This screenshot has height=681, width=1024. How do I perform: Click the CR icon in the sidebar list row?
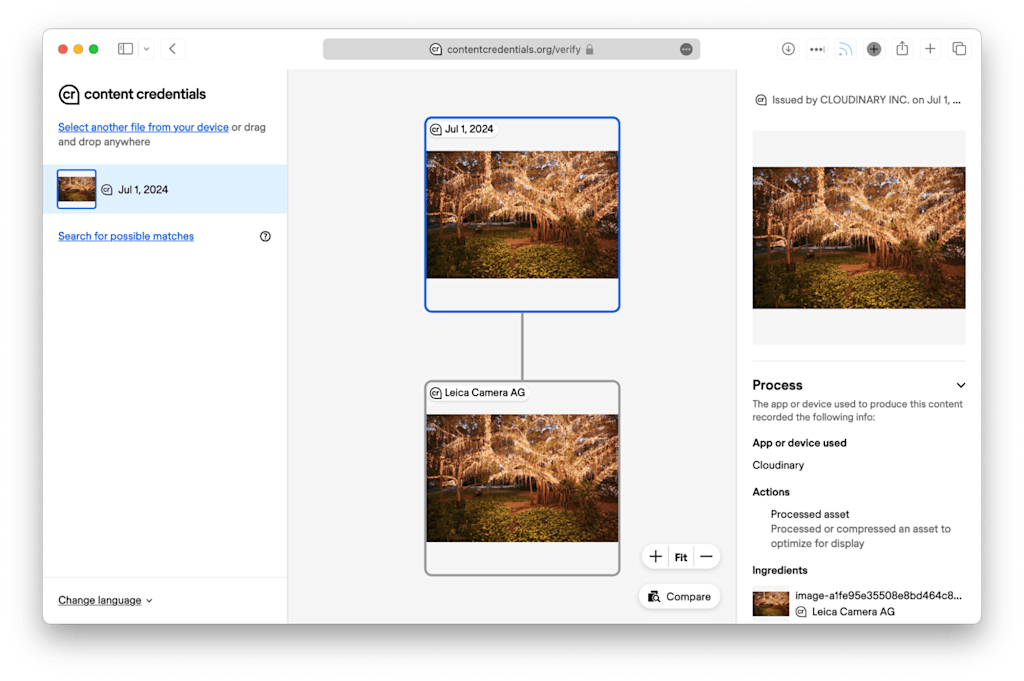tap(107, 189)
